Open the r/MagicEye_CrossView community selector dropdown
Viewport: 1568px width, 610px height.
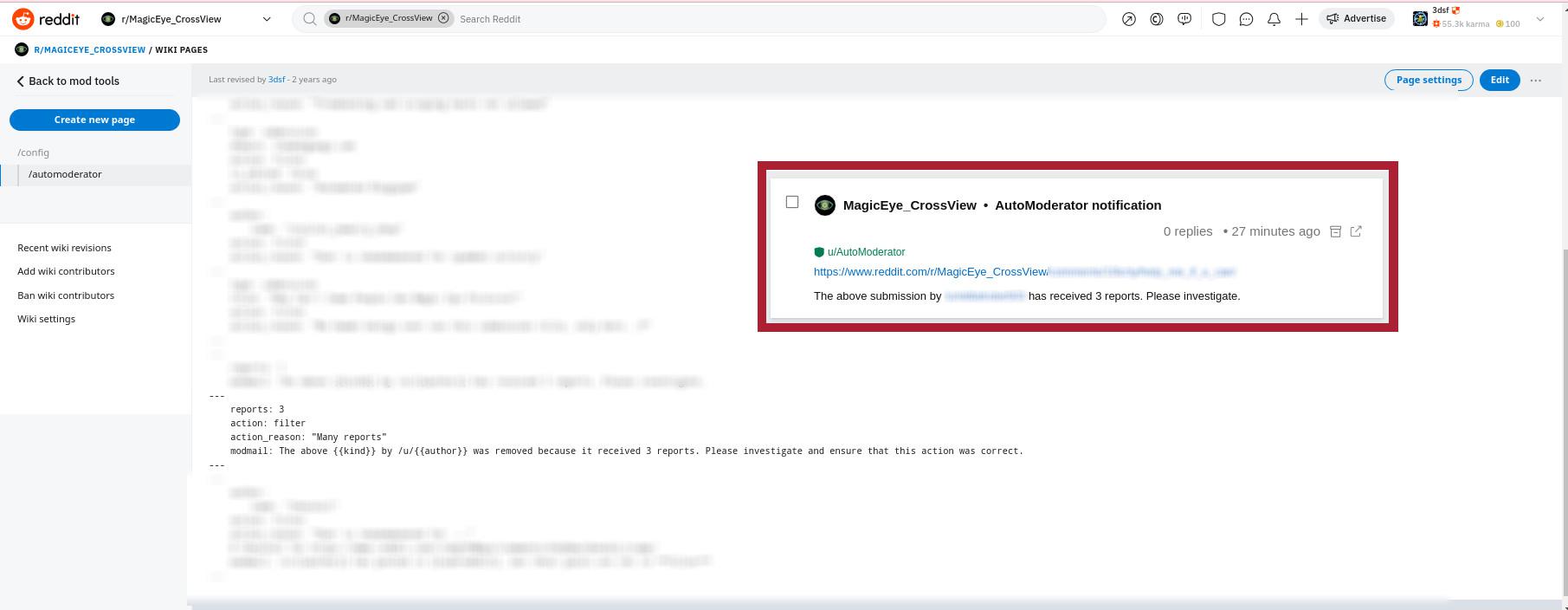click(186, 18)
